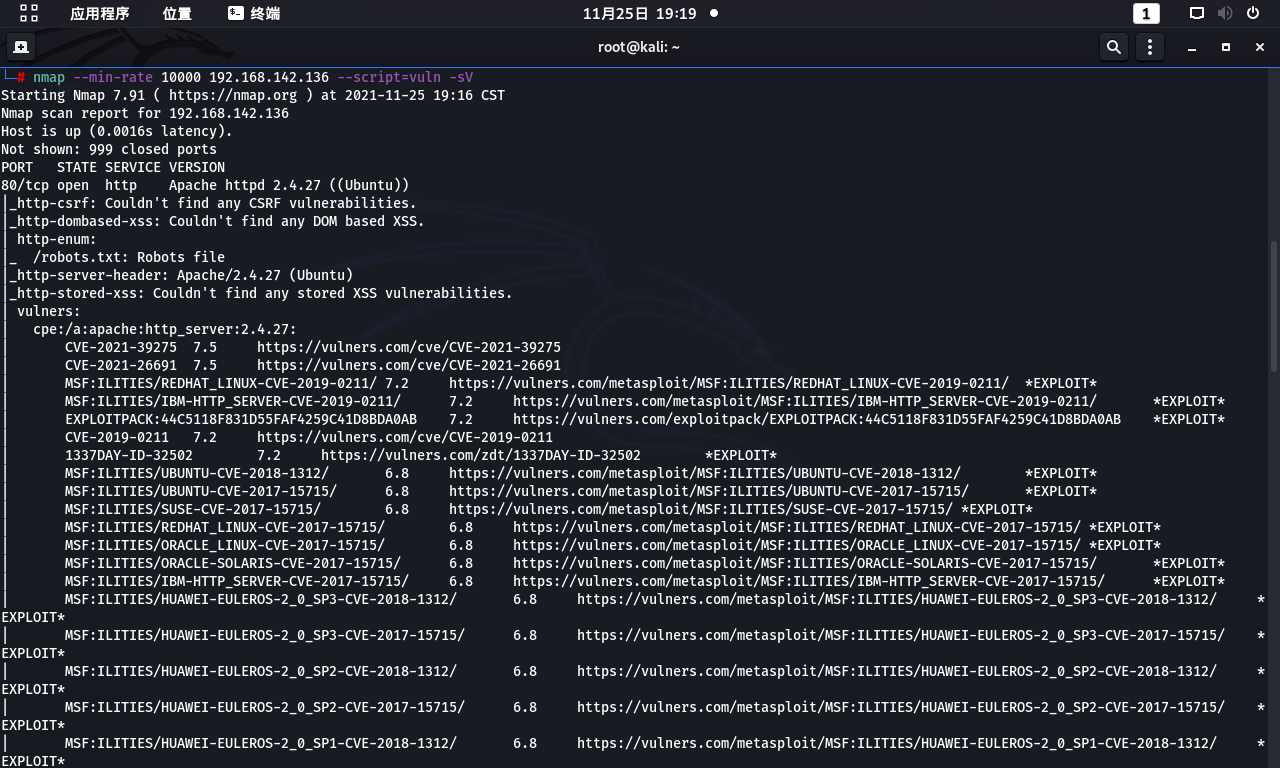Open a new terminal tab with the tab icon
Viewport: 1280px width, 768px height.
[21, 46]
